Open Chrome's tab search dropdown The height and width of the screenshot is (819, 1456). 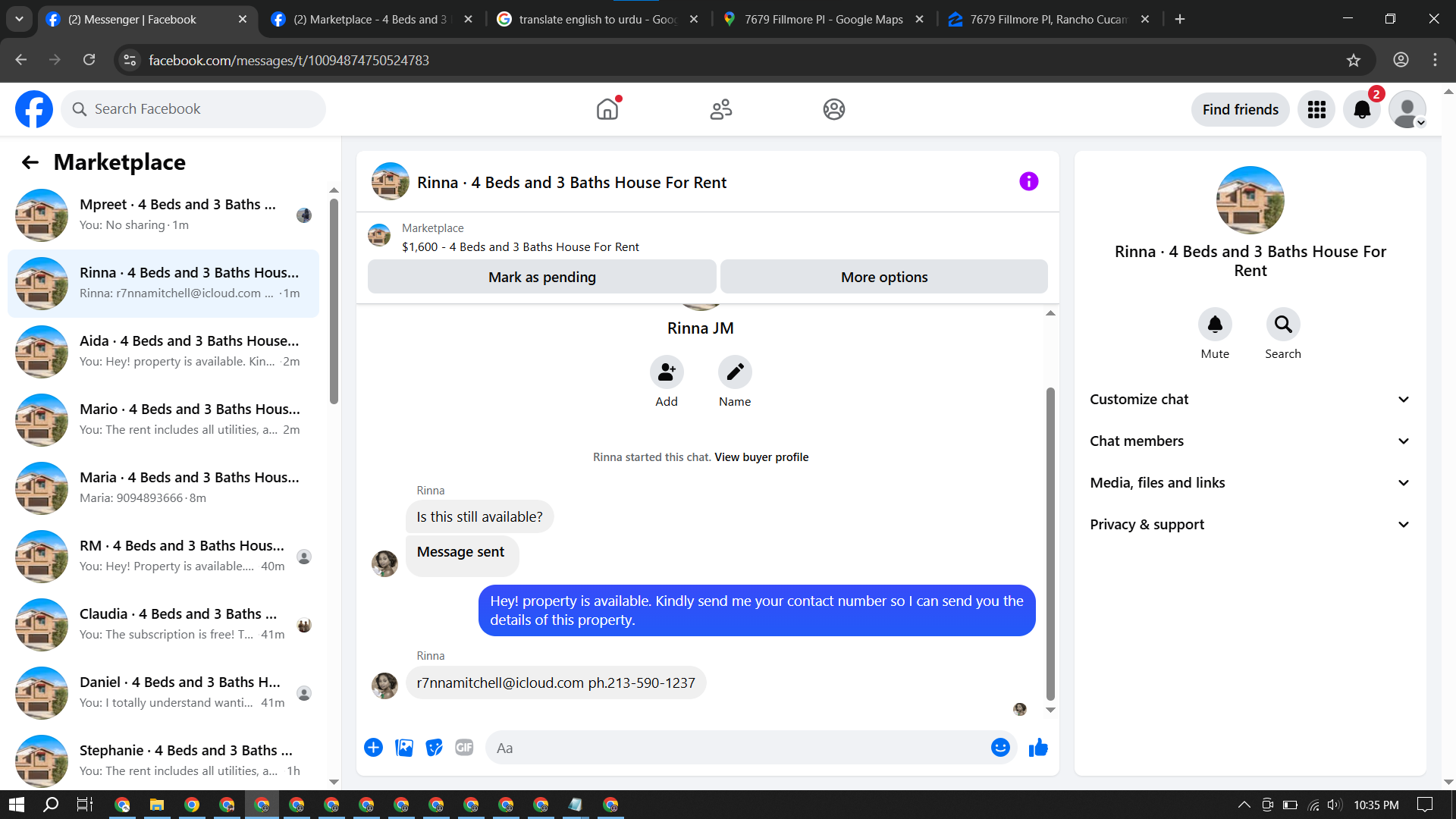19,19
